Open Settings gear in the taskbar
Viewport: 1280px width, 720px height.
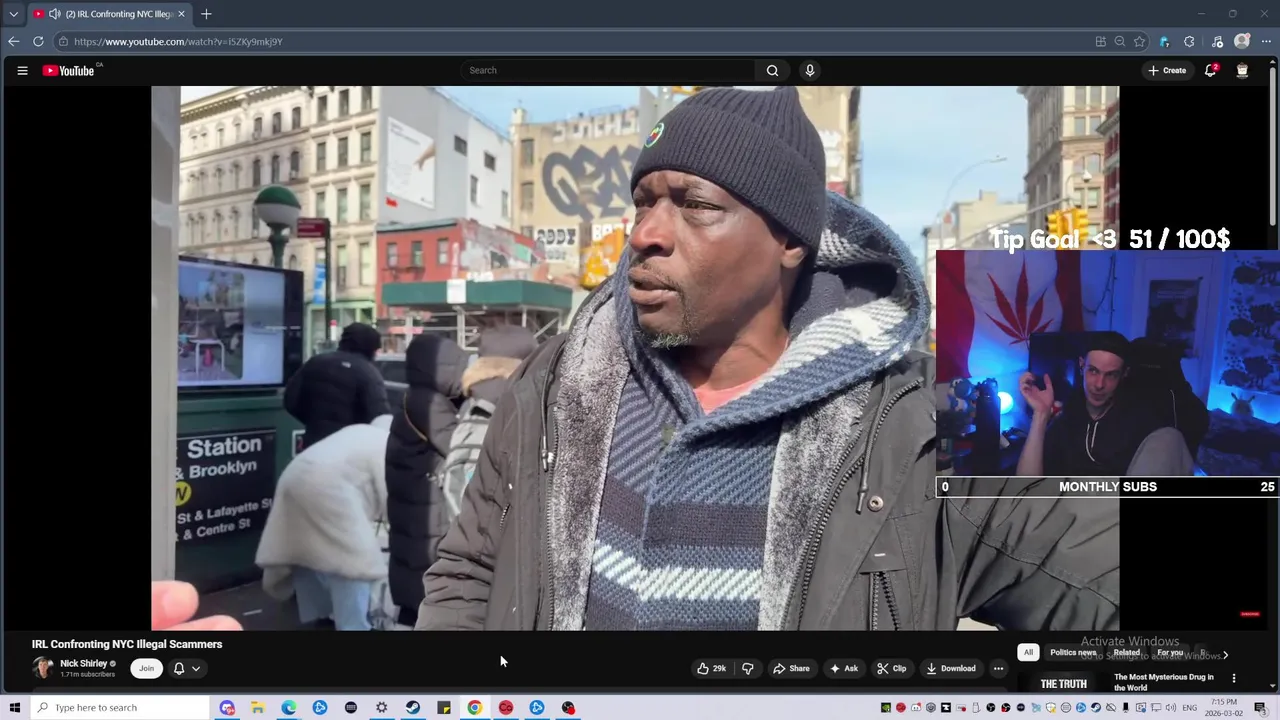click(x=382, y=707)
